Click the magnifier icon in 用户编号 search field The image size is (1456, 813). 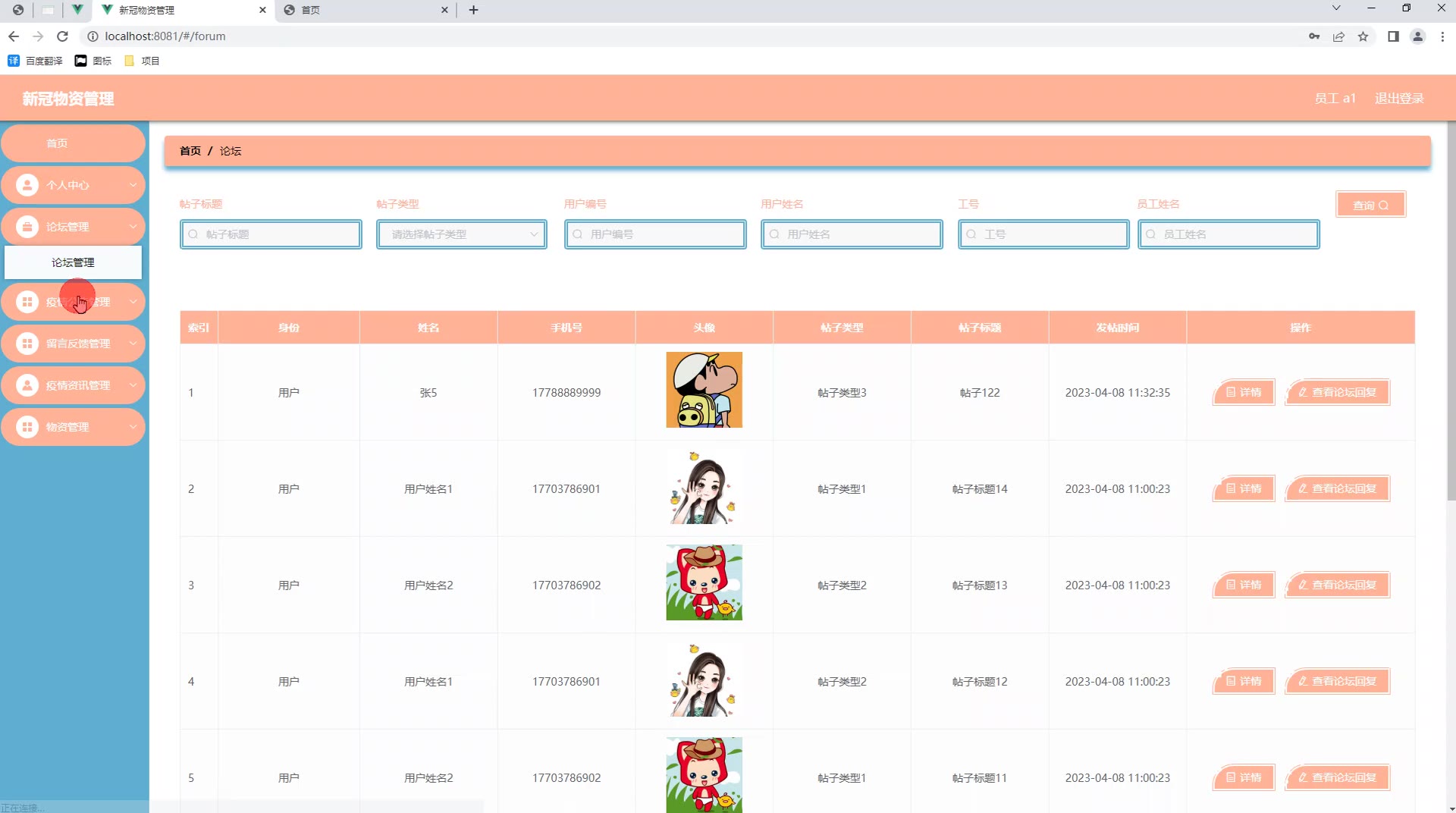578,234
